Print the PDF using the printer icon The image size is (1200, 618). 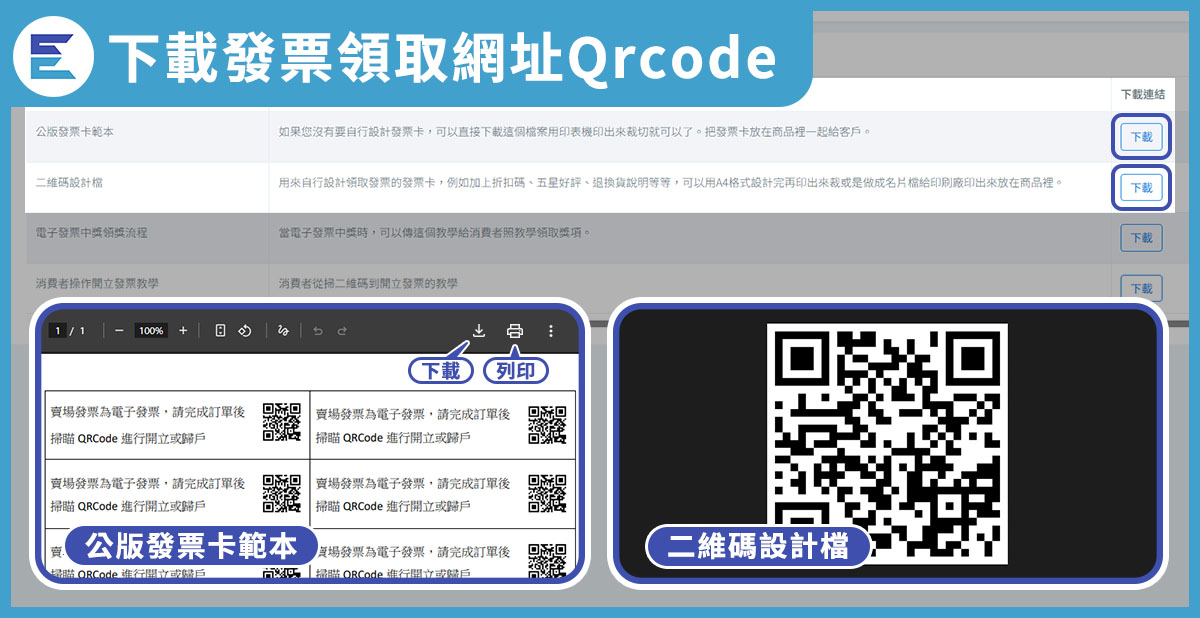click(x=515, y=330)
